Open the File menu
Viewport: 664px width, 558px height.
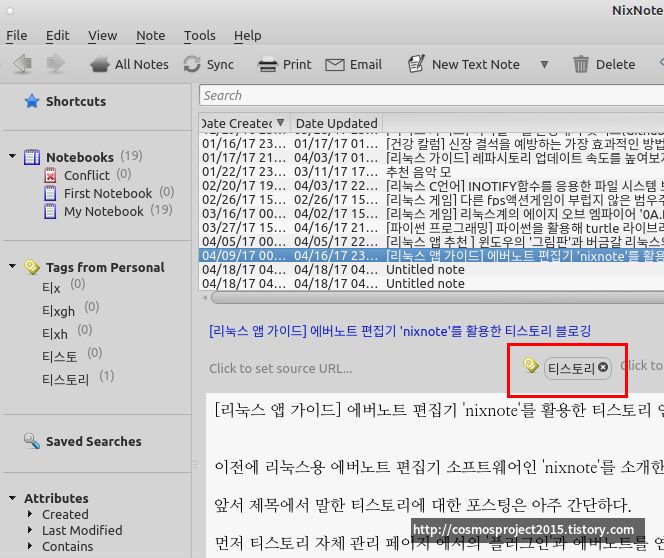(17, 36)
